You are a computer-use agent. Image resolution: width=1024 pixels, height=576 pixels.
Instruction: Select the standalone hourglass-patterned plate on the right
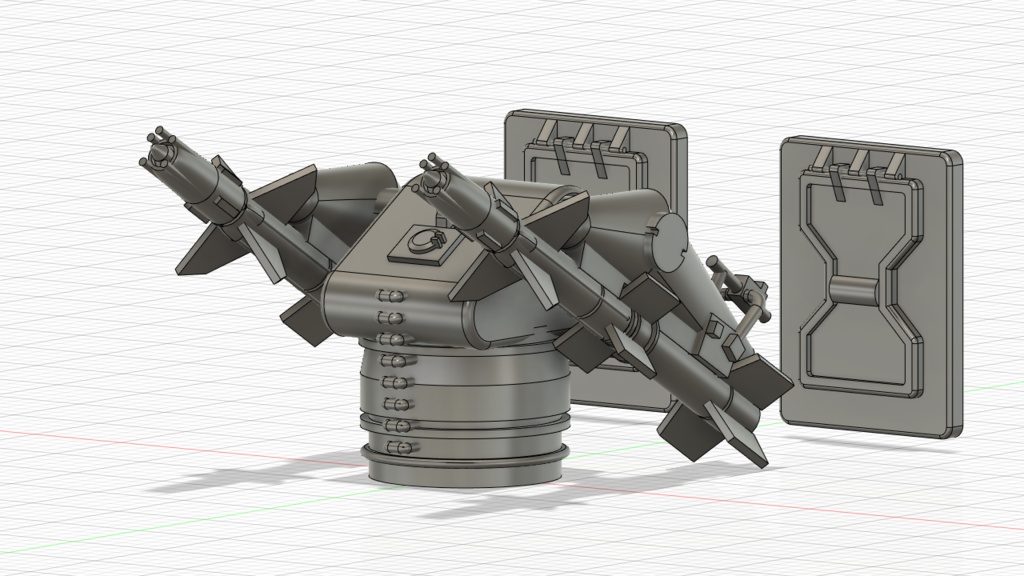click(871, 287)
